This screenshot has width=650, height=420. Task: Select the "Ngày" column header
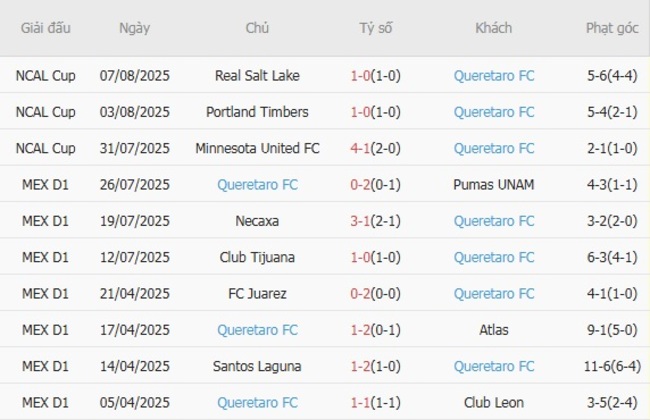pyautogui.click(x=135, y=28)
